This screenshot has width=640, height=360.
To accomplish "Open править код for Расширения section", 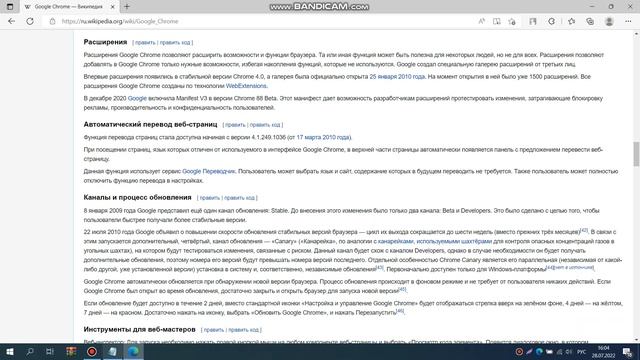I will click(175, 42).
